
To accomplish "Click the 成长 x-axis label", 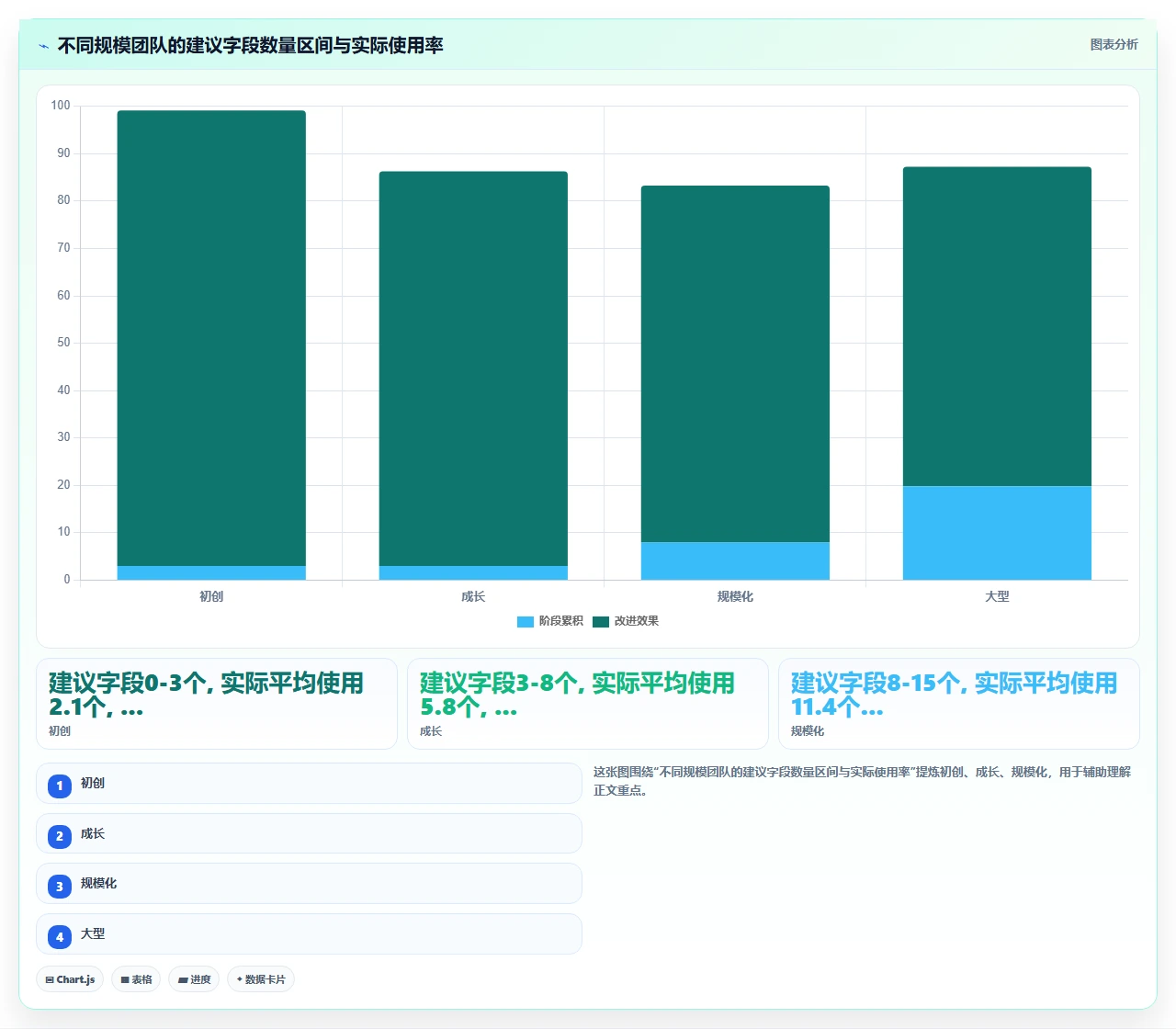I will pos(473,596).
